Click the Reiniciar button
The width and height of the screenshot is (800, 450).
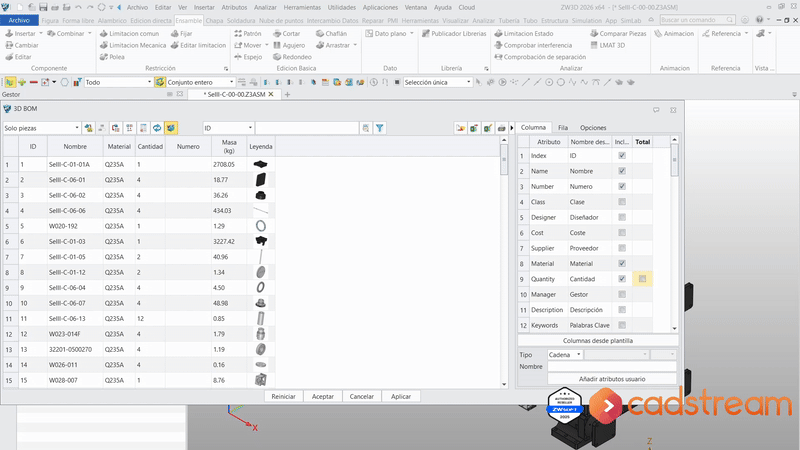284,396
